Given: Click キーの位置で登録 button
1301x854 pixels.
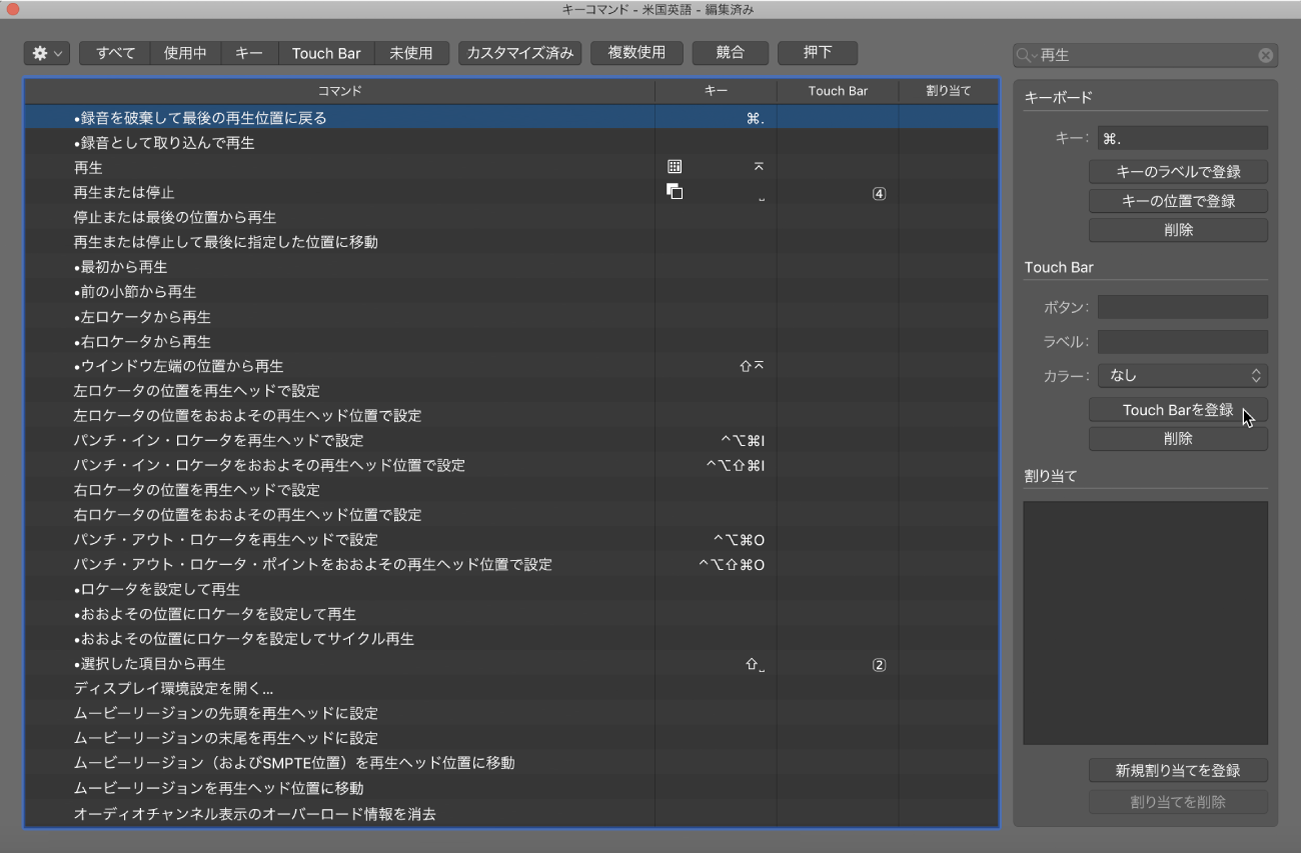Looking at the screenshot, I should (x=1178, y=201).
